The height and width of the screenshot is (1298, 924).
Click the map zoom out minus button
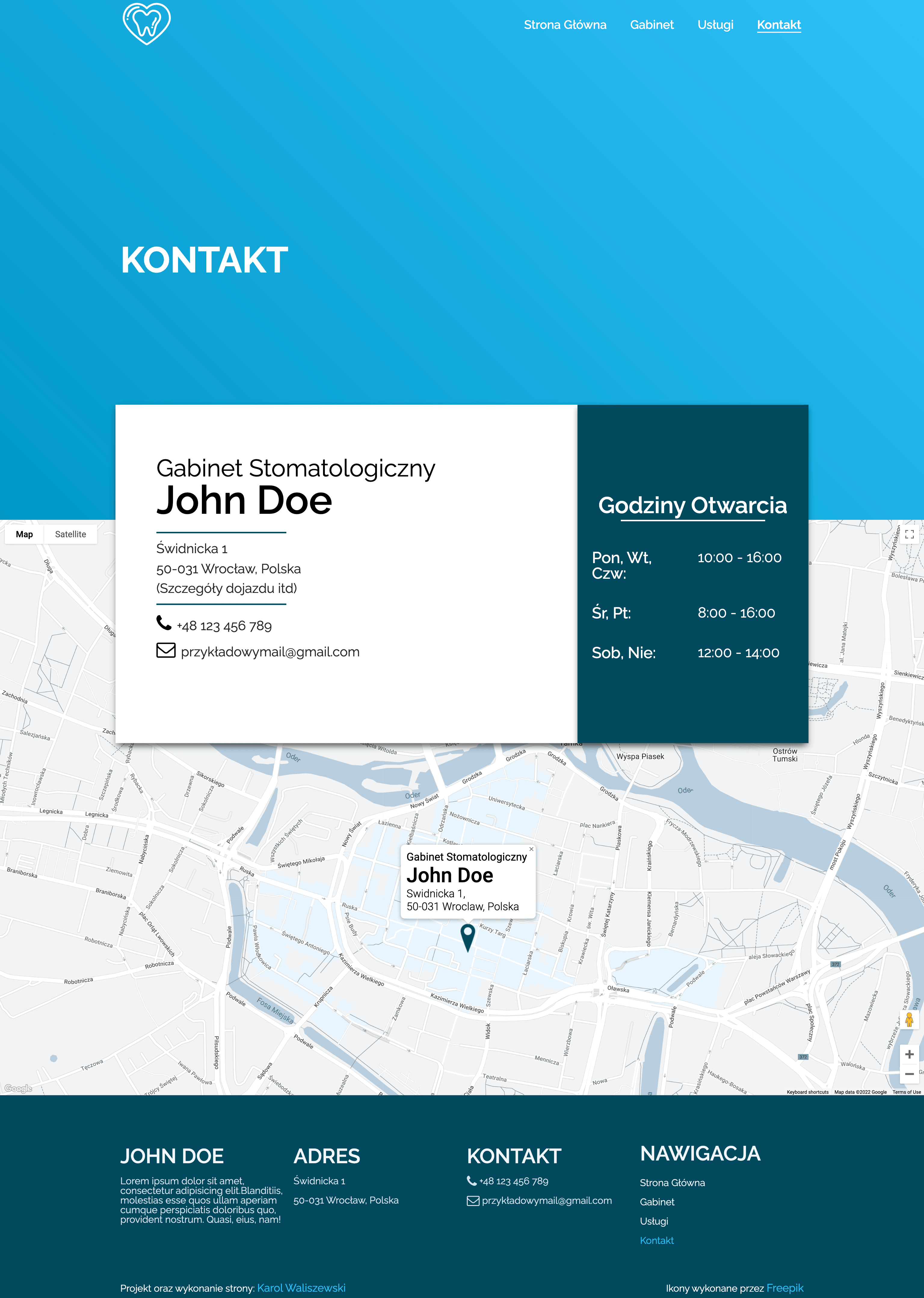[x=909, y=1074]
